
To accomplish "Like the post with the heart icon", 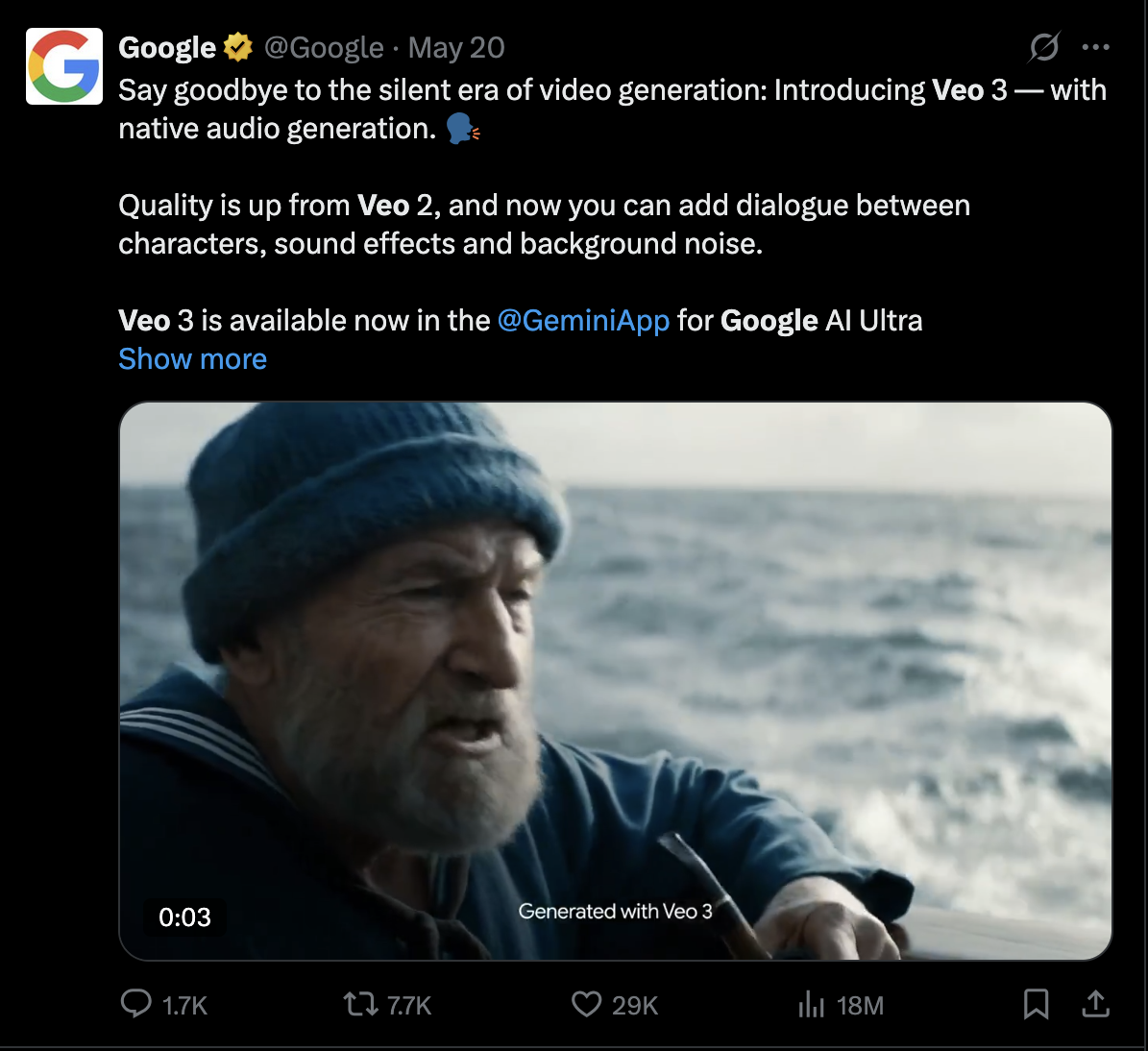I will click(586, 1004).
